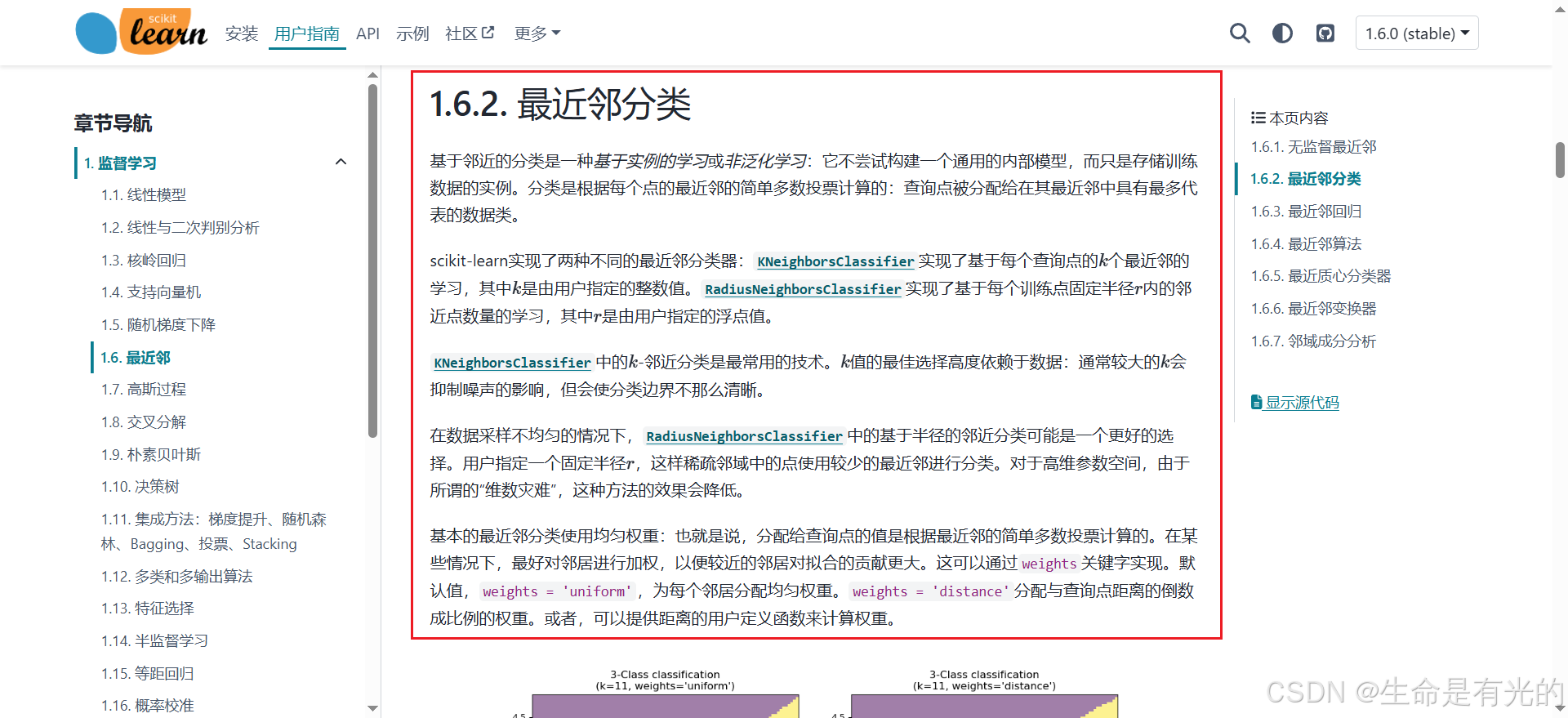
Task: Select 1.6. 最近邻 in the sidebar
Action: [x=136, y=358]
